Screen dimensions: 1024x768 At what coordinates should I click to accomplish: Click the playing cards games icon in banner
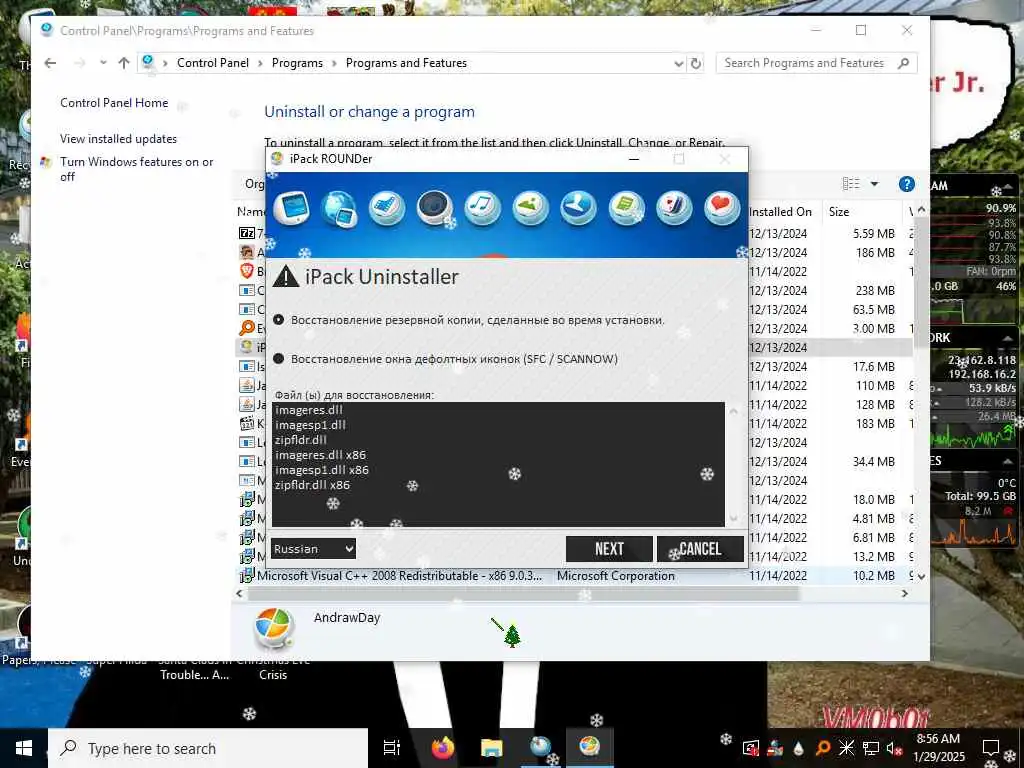point(674,208)
